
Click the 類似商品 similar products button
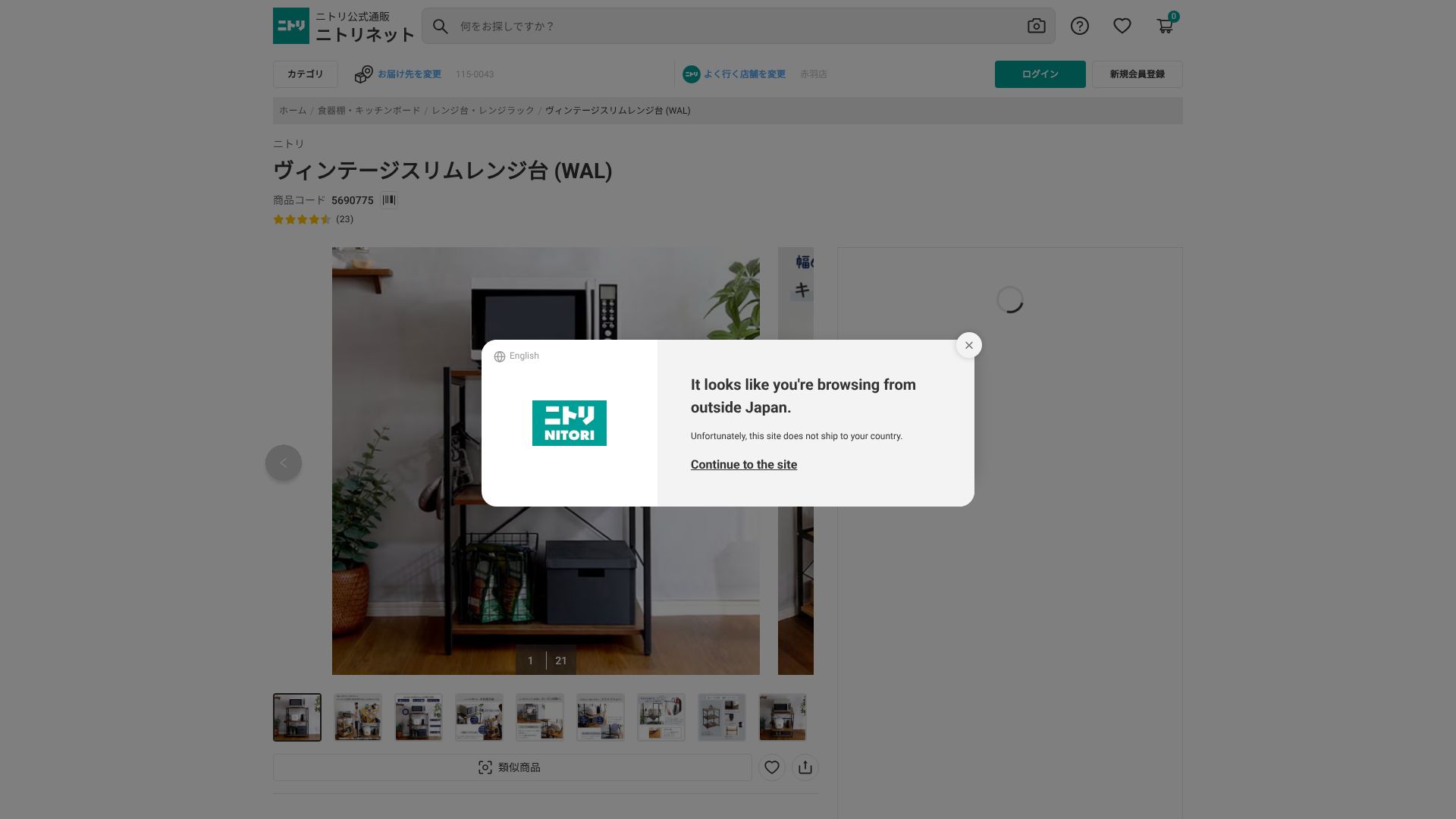[512, 767]
